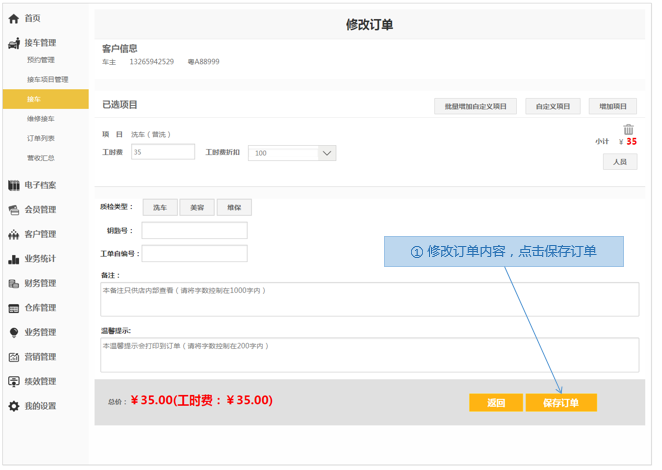This screenshot has height=470, width=662.
Task: Select 美容 as the 质检类型
Action: point(197,207)
